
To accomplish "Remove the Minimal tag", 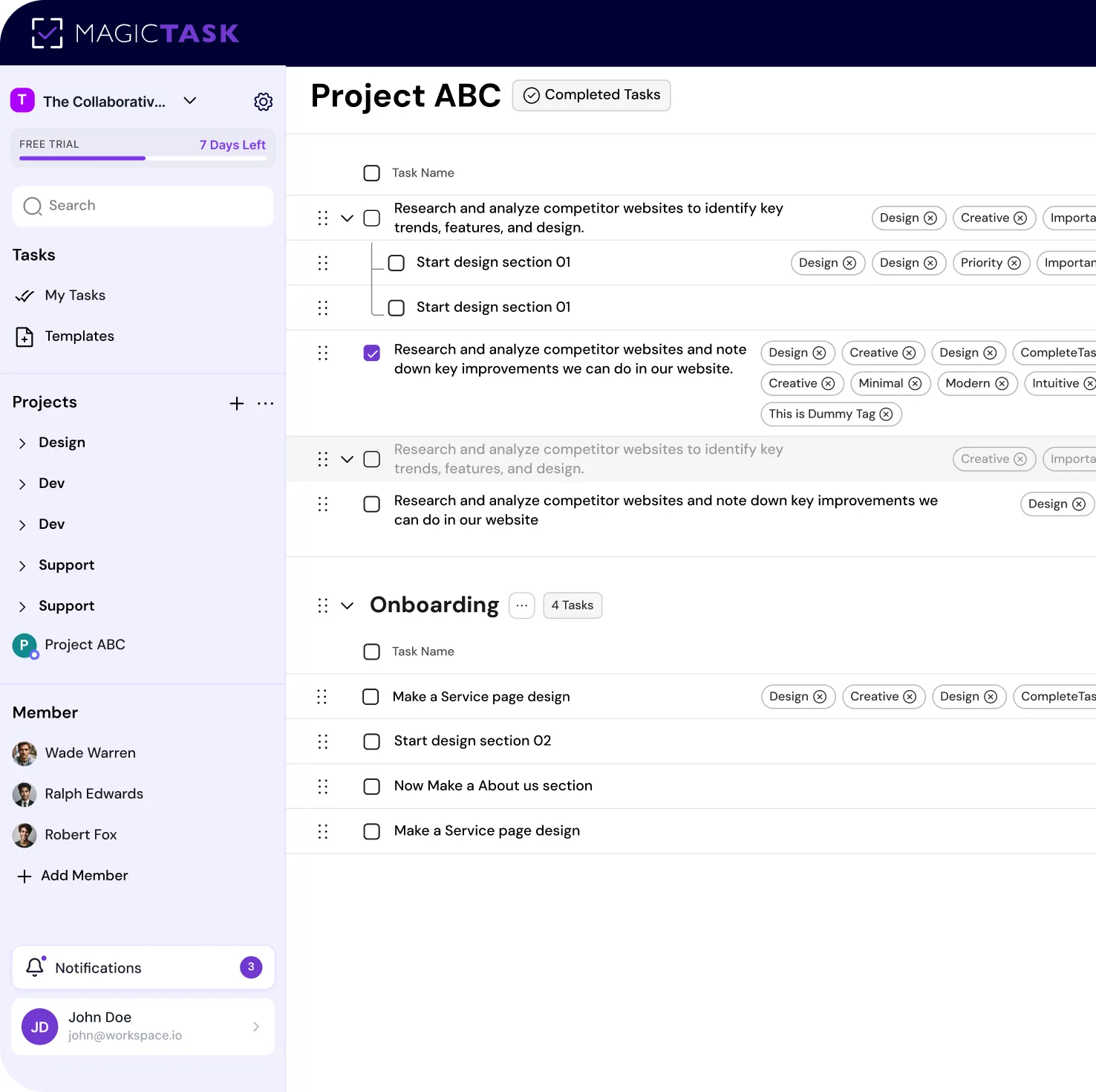I will (915, 383).
